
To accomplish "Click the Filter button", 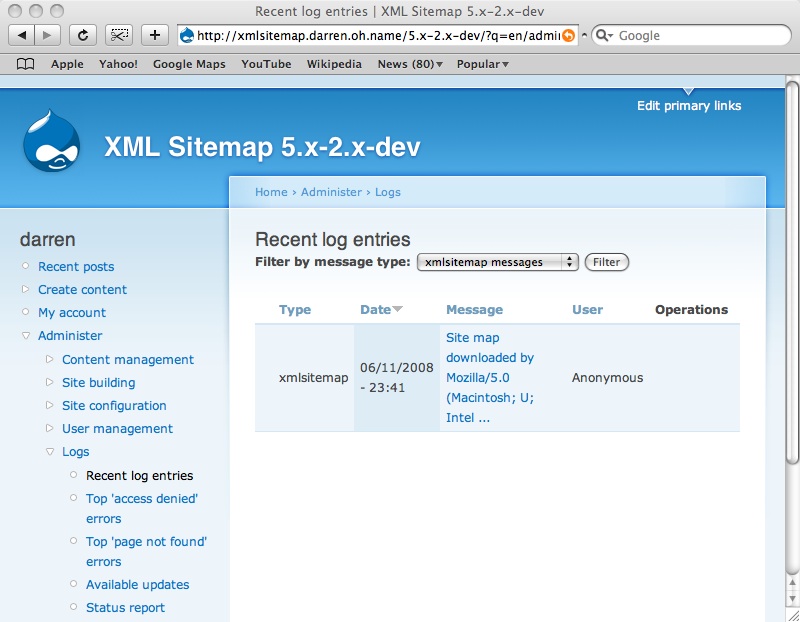I will click(607, 262).
